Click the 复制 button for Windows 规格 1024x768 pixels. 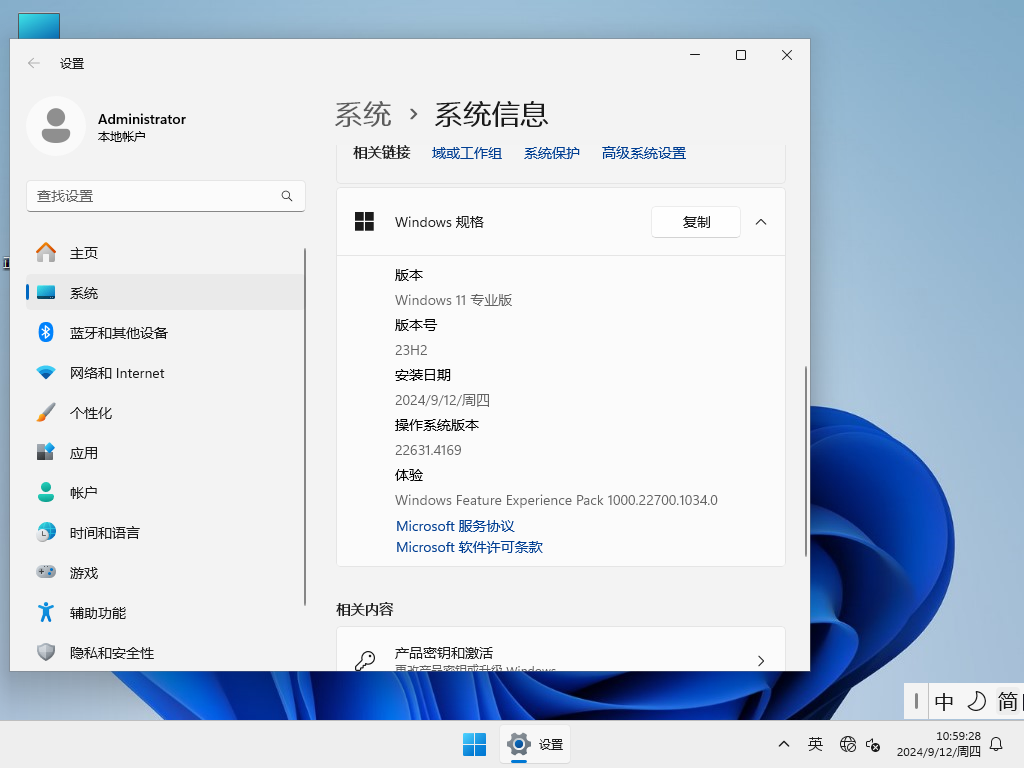tap(695, 222)
